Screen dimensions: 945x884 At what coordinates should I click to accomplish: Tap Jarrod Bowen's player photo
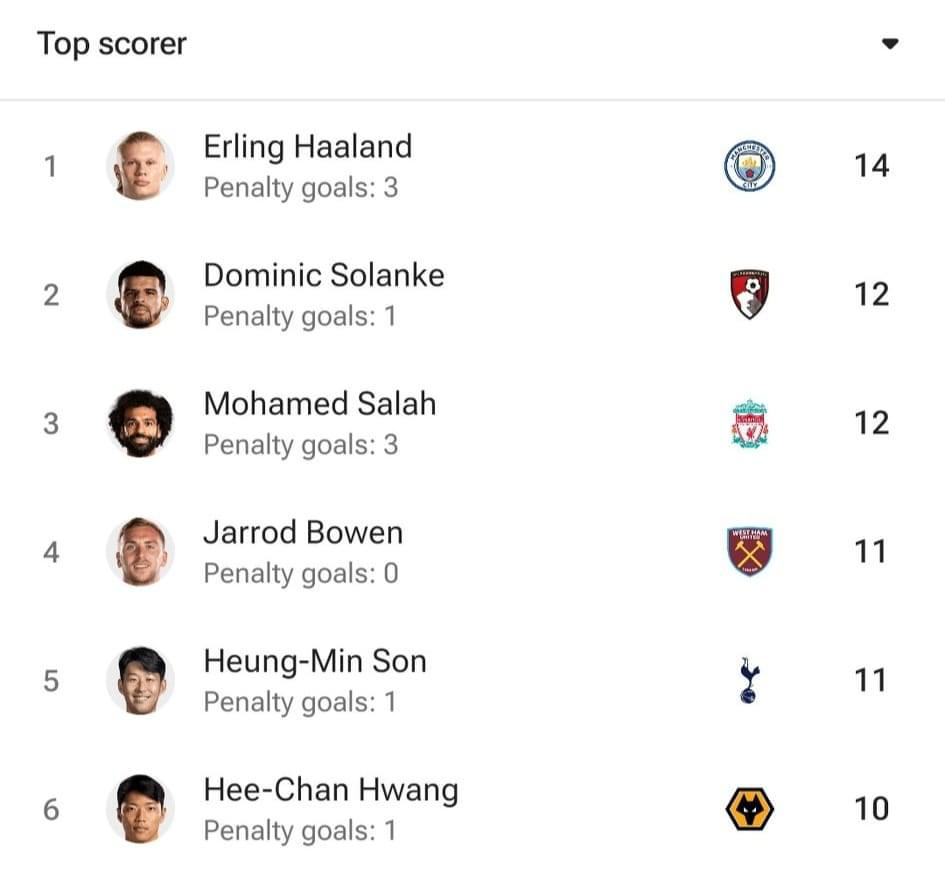140,552
